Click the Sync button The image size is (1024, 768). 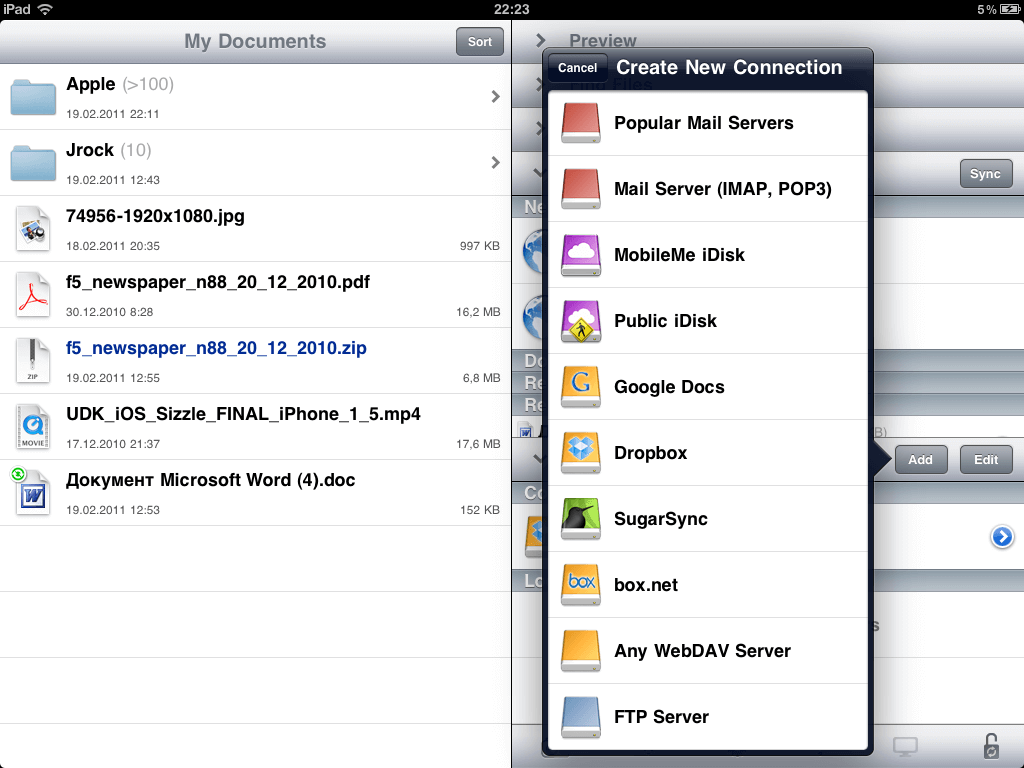985,174
